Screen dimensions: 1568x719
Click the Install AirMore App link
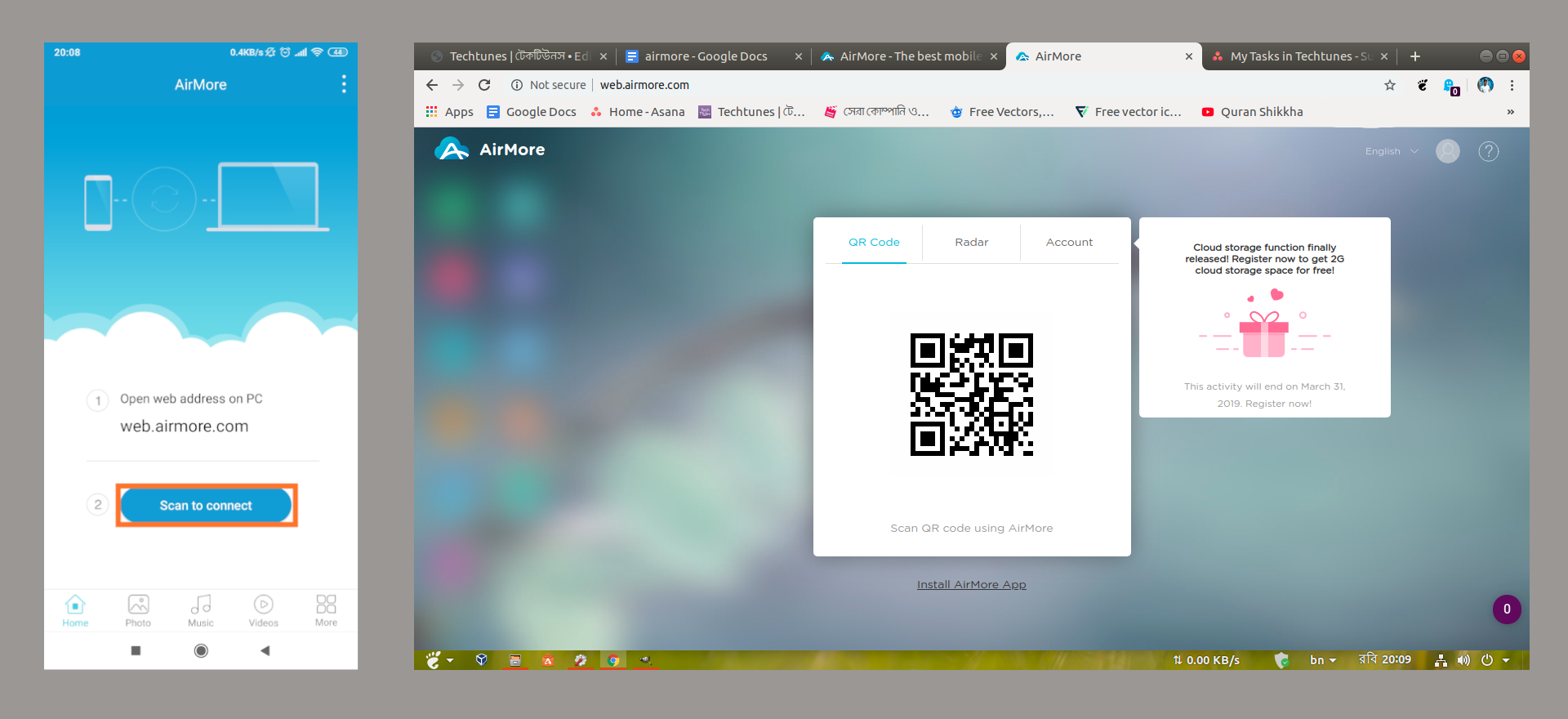972,585
